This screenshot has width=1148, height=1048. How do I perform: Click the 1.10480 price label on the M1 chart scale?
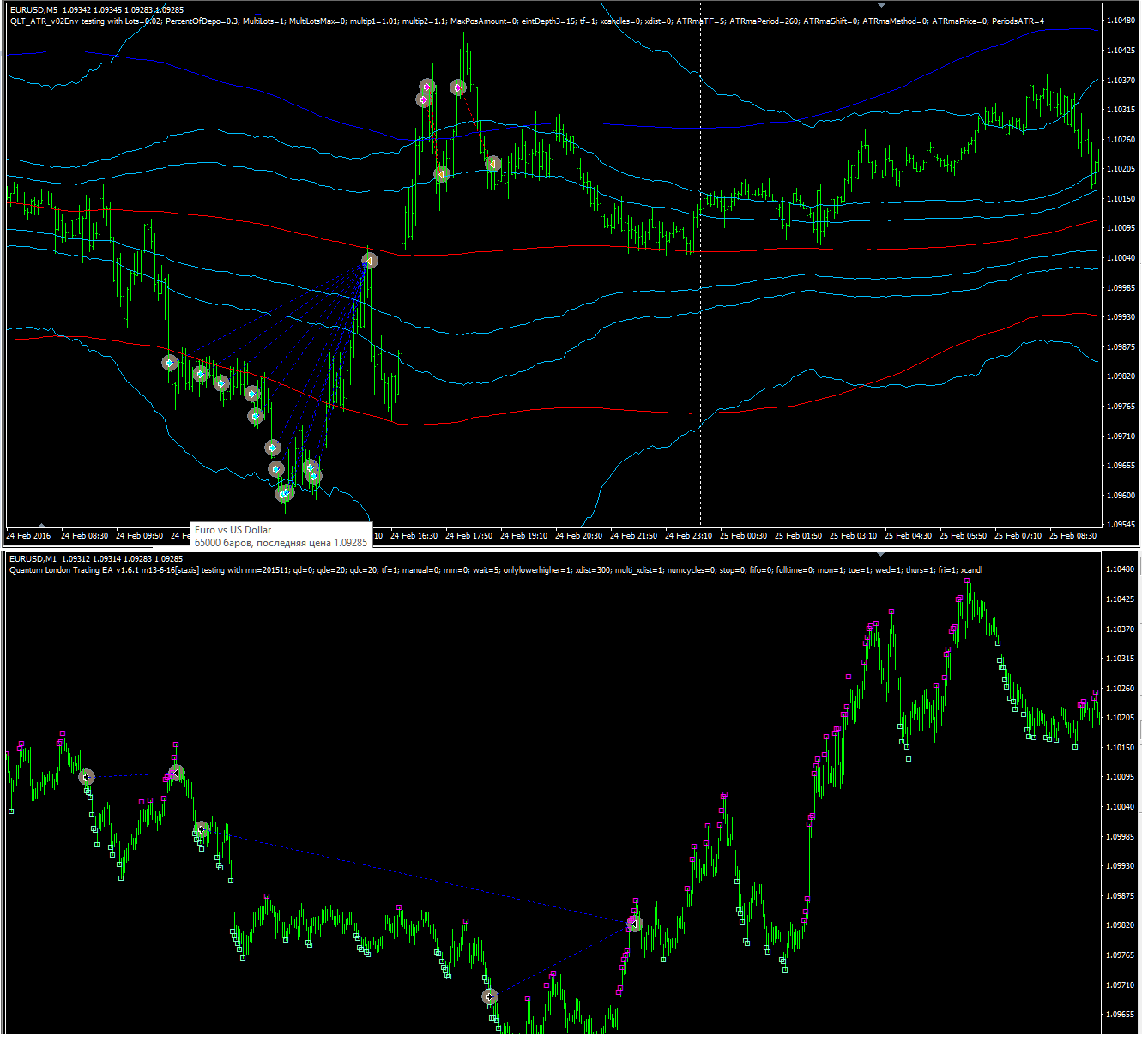(1121, 569)
